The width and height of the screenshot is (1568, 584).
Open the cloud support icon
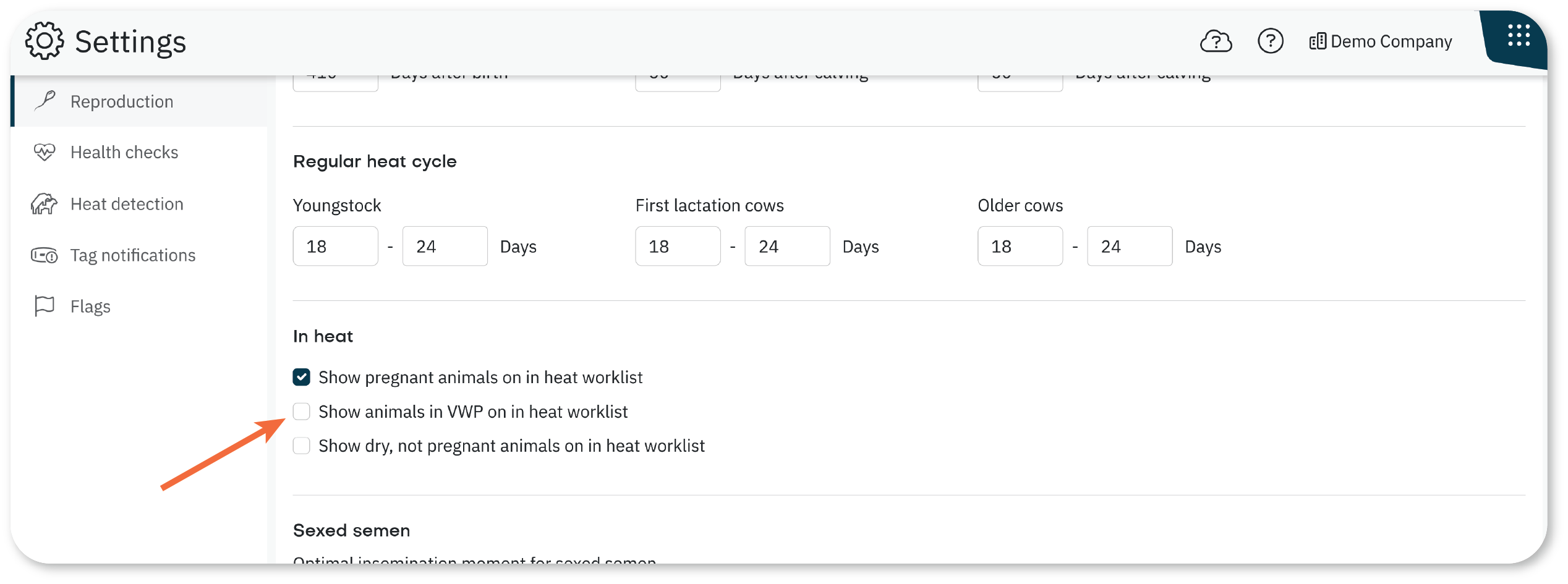(1215, 41)
